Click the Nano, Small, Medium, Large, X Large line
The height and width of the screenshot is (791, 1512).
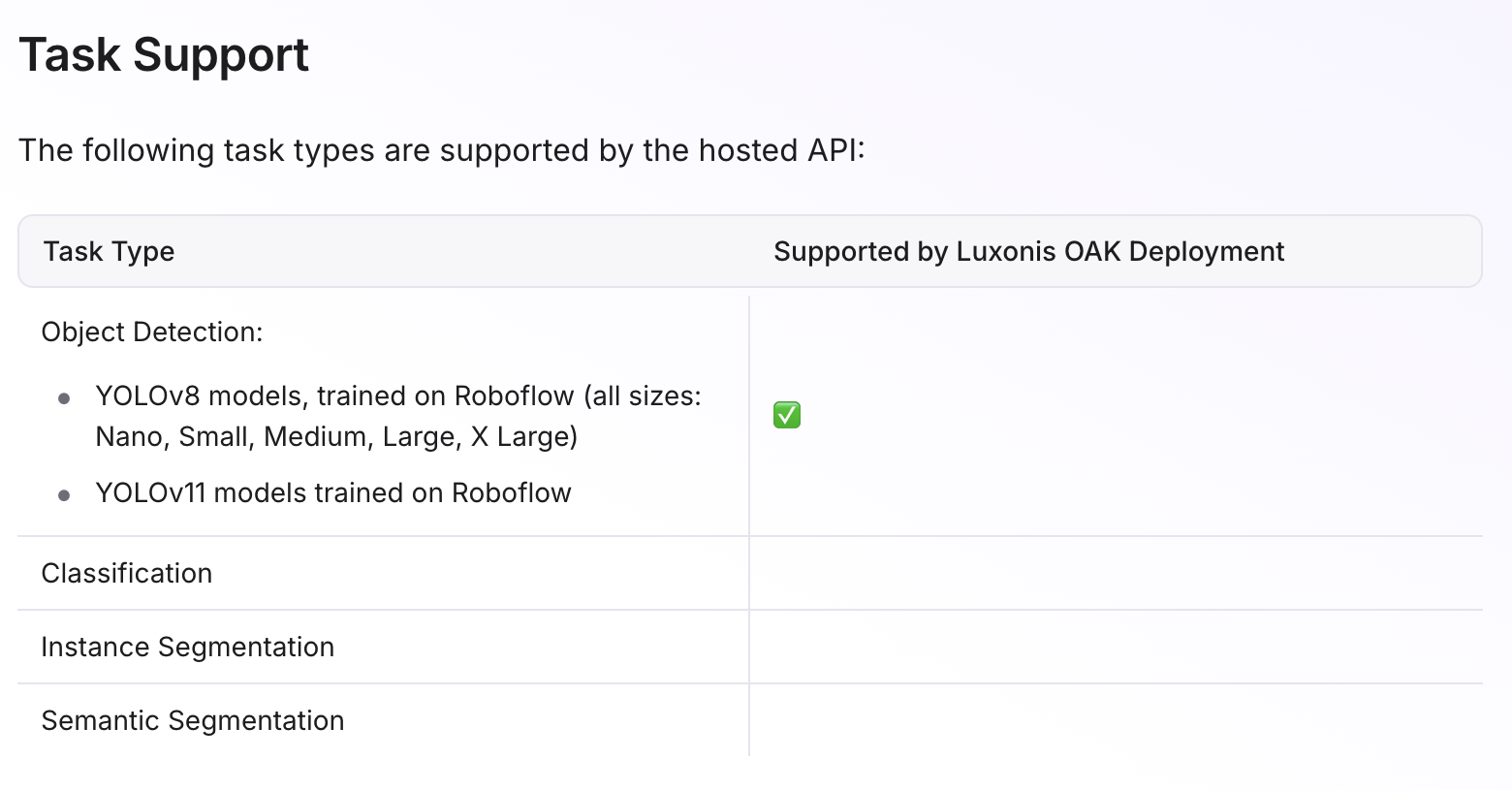[336, 437]
